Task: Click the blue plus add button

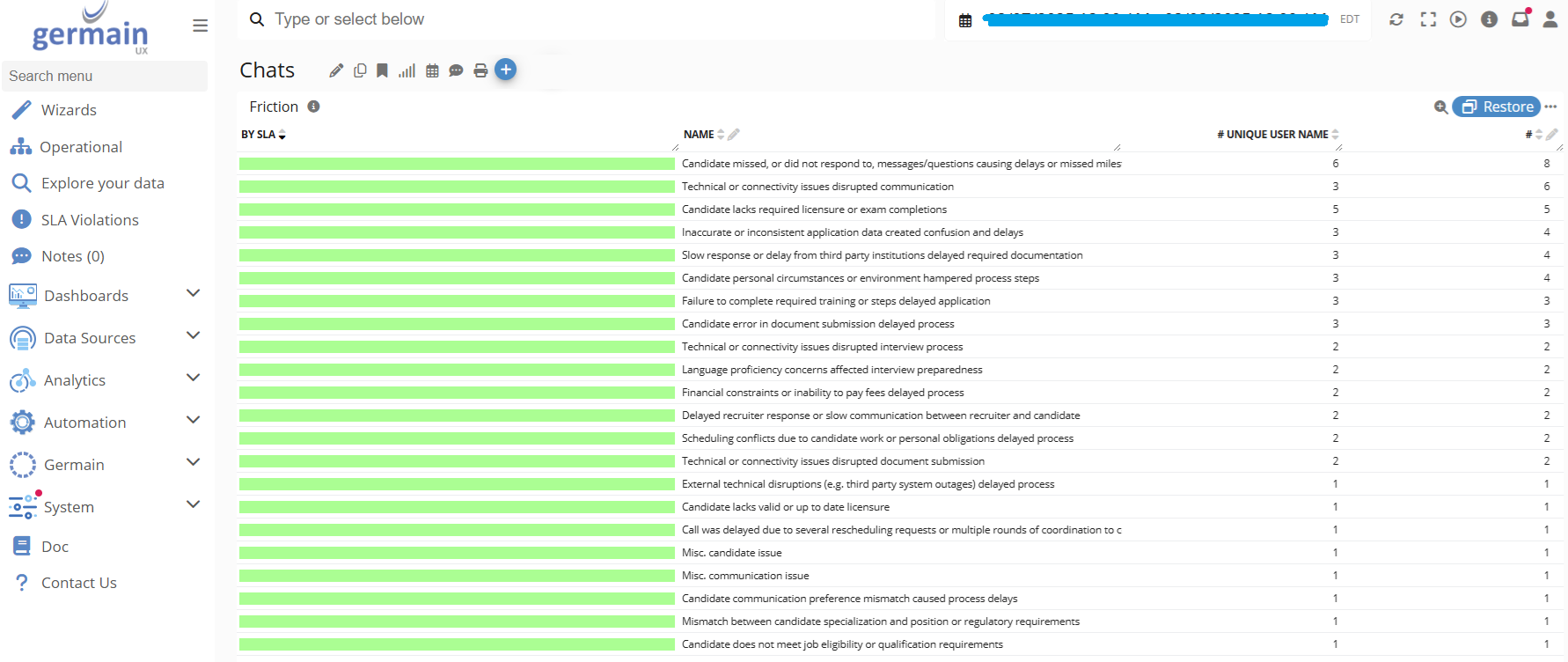Action: [x=505, y=70]
